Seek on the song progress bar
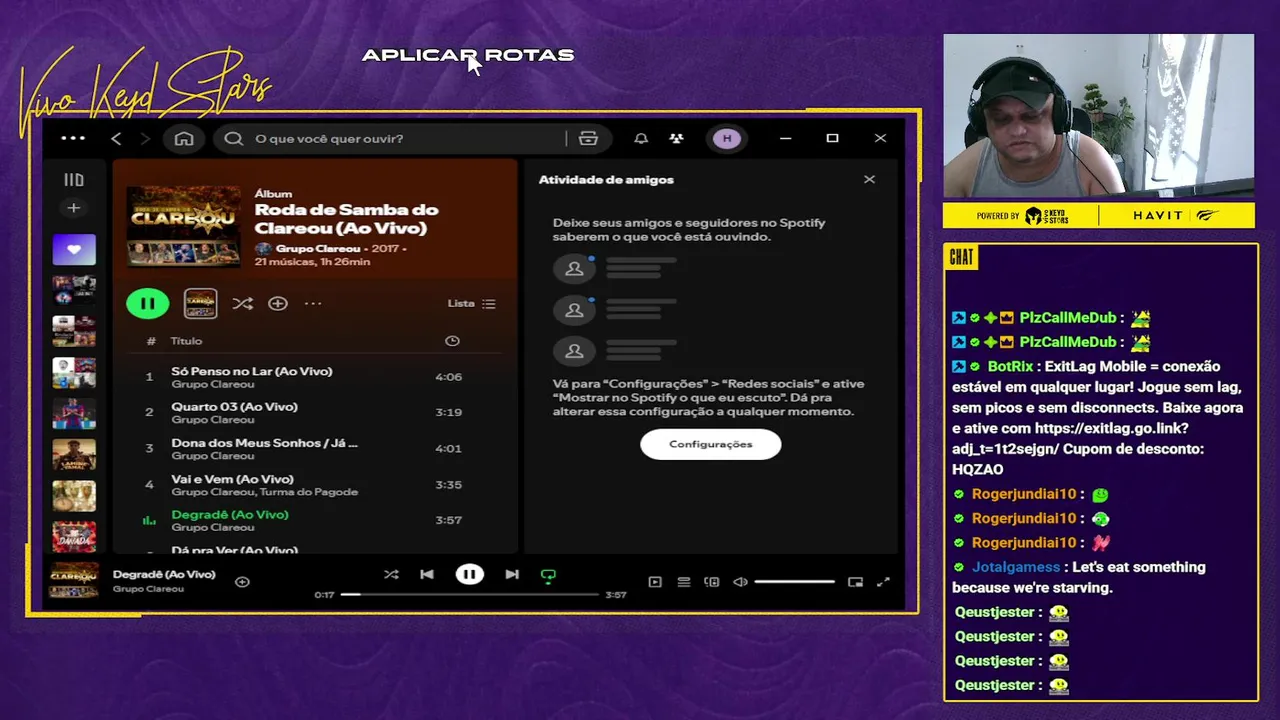1280x720 pixels. pos(469,595)
